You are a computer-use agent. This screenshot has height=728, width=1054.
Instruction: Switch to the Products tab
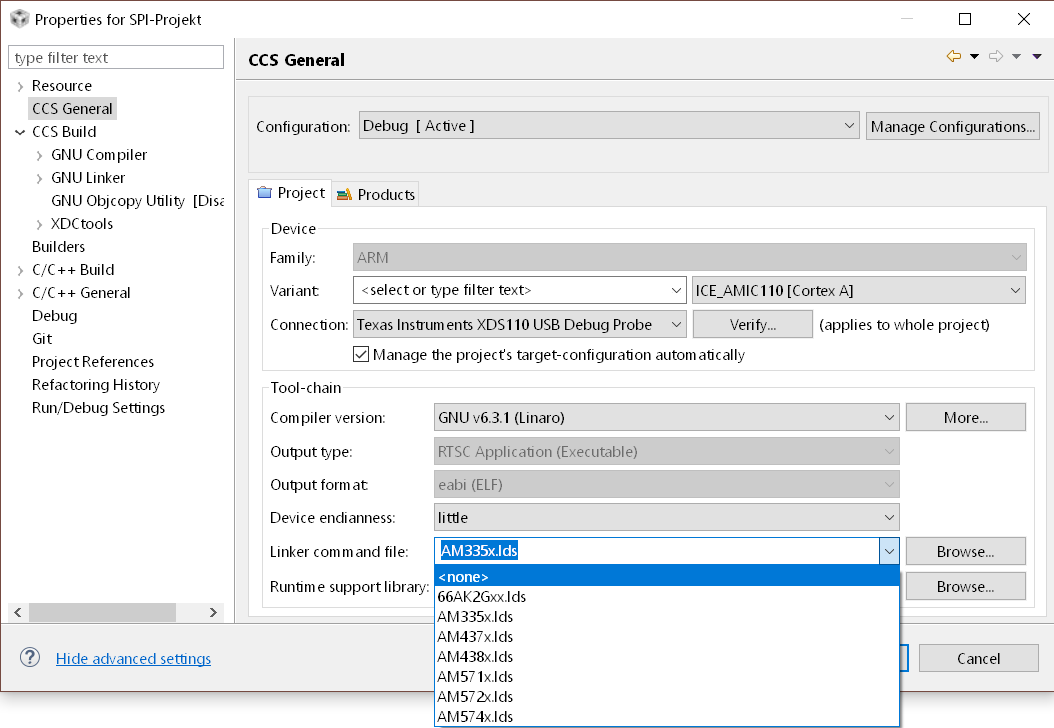pos(376,194)
